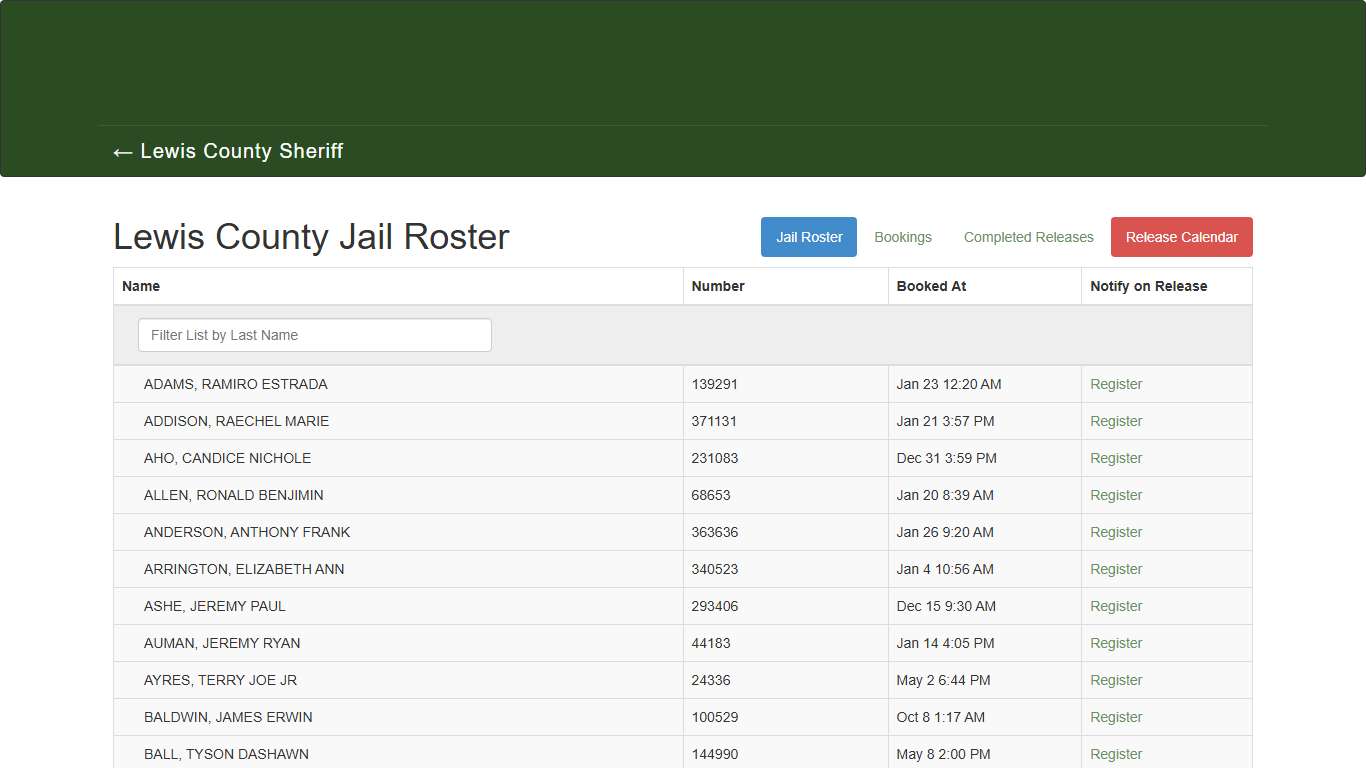Sort roster by the Name column header
This screenshot has width=1366, height=768.
tap(141, 286)
